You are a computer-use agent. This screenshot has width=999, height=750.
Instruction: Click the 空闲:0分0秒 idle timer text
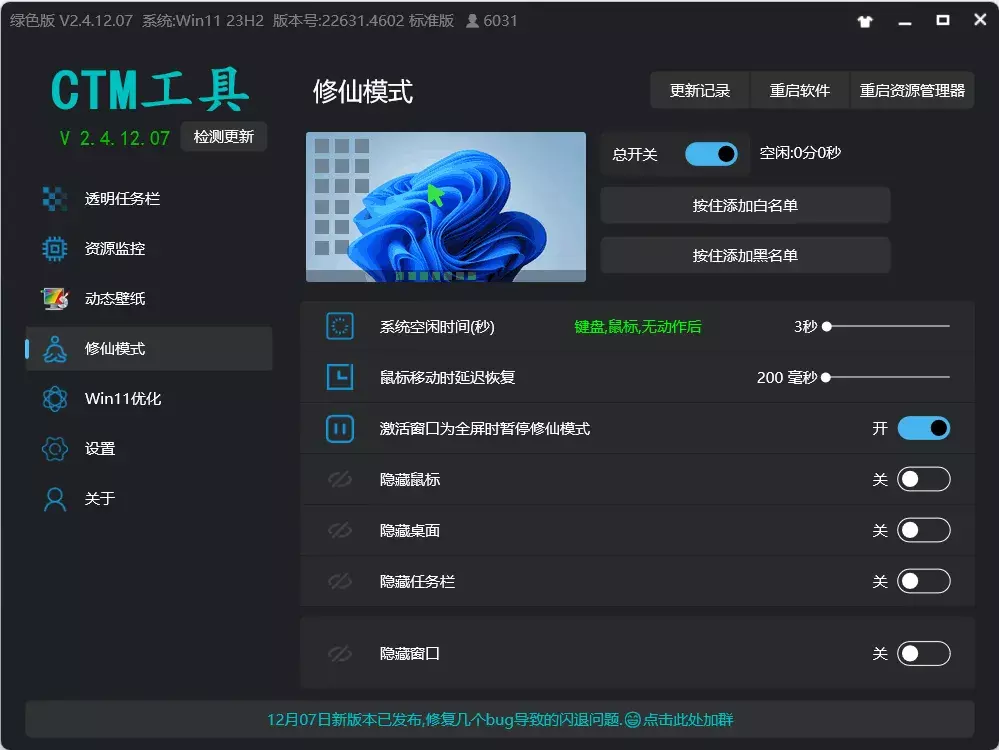(x=800, y=153)
